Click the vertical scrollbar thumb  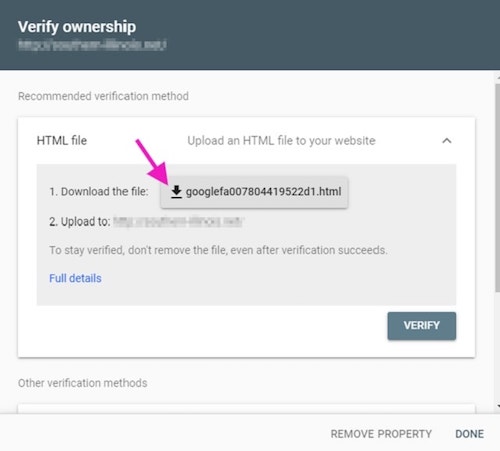click(498, 188)
